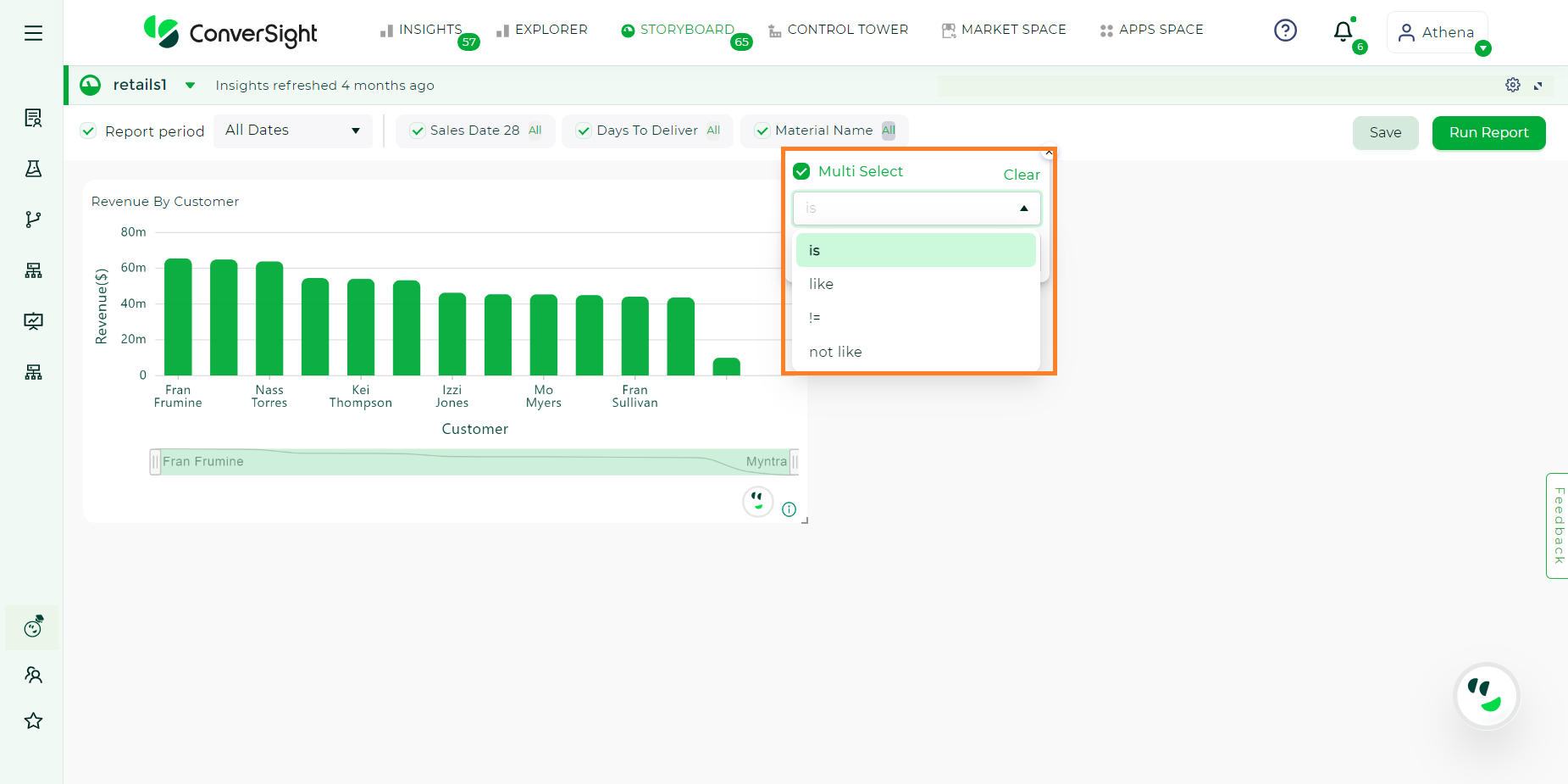Go to the Explorer tab

point(542,30)
